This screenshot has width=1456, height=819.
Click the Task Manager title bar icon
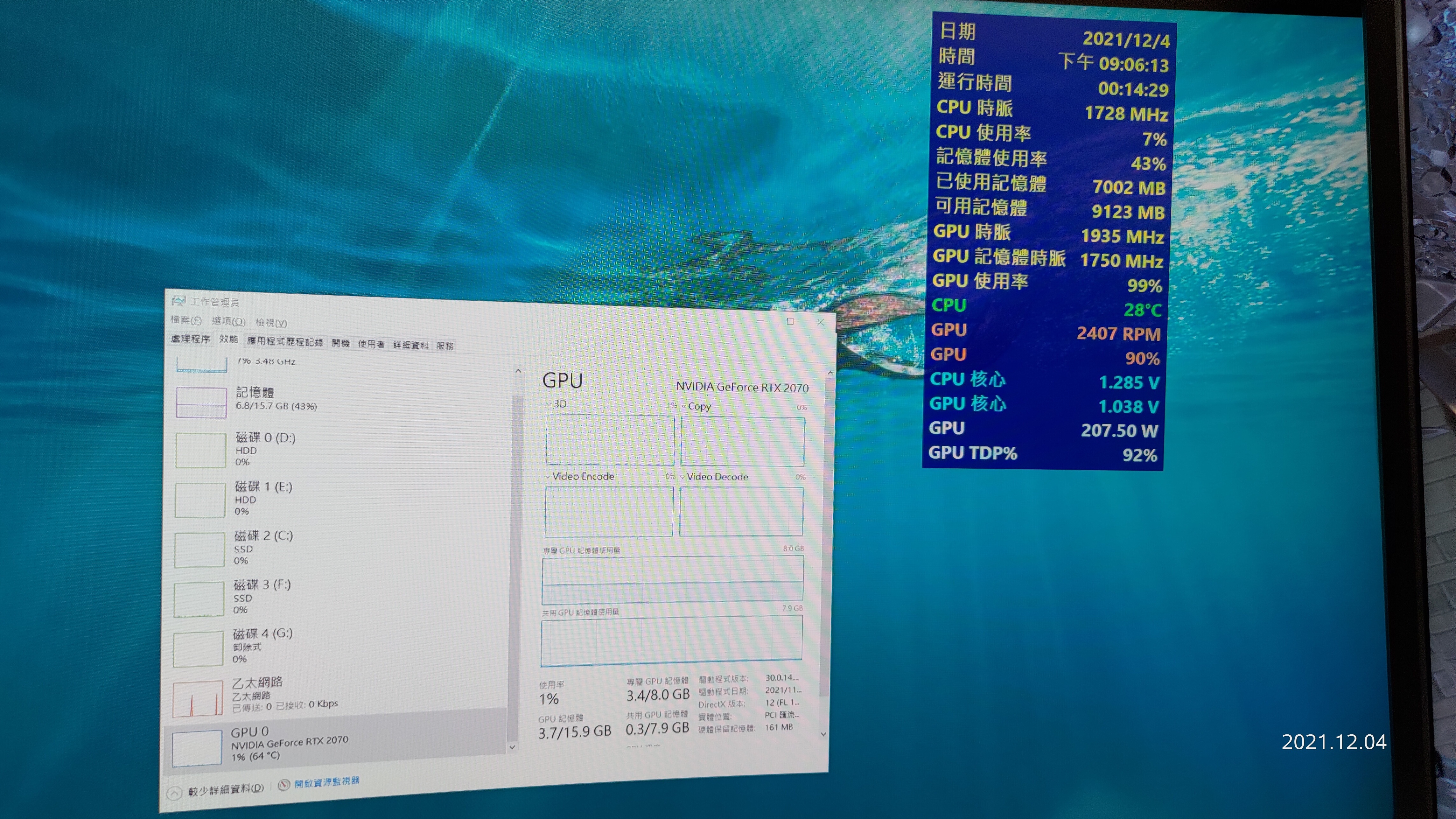[178, 301]
